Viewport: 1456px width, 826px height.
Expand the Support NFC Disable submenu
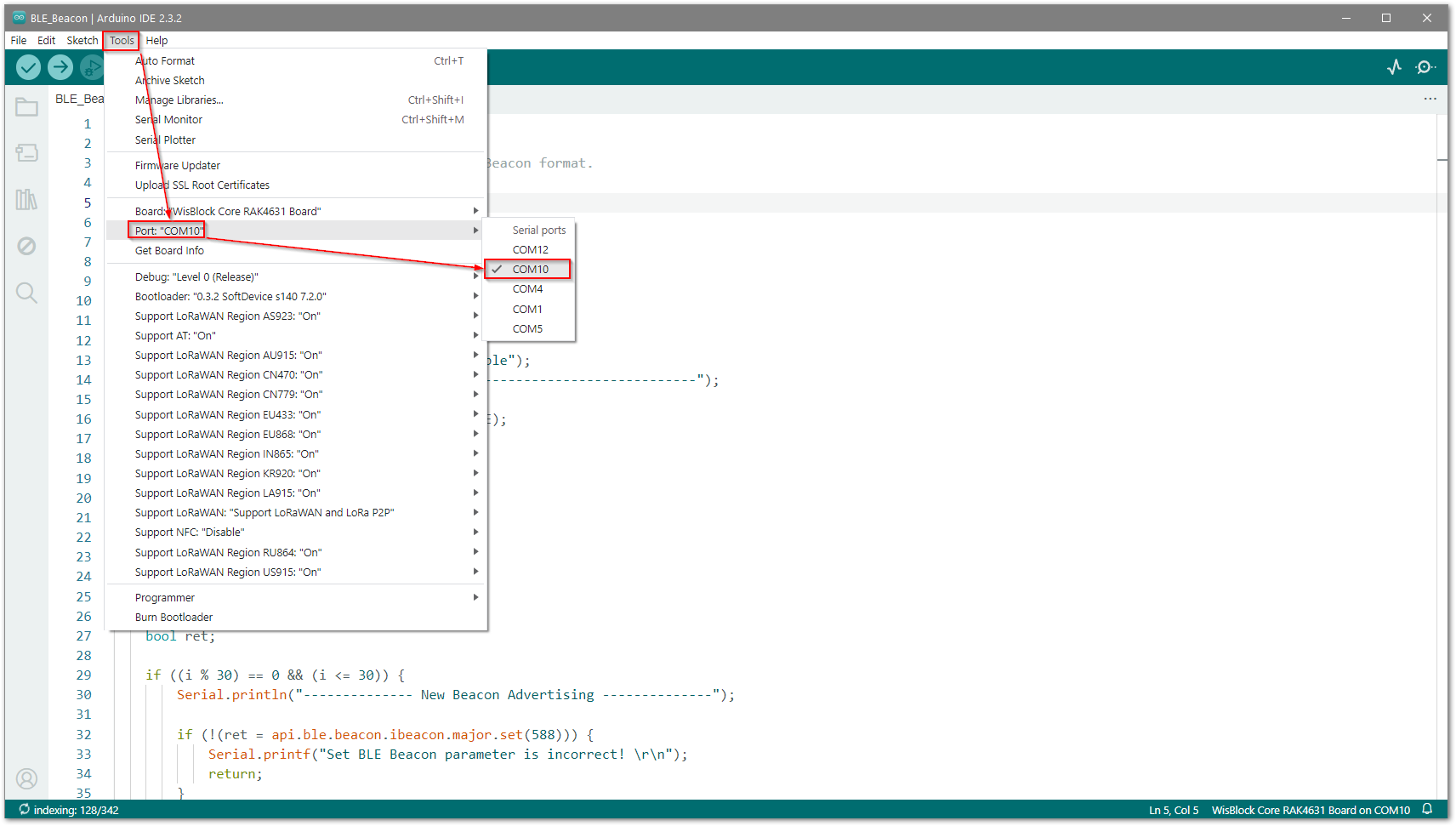[295, 532]
